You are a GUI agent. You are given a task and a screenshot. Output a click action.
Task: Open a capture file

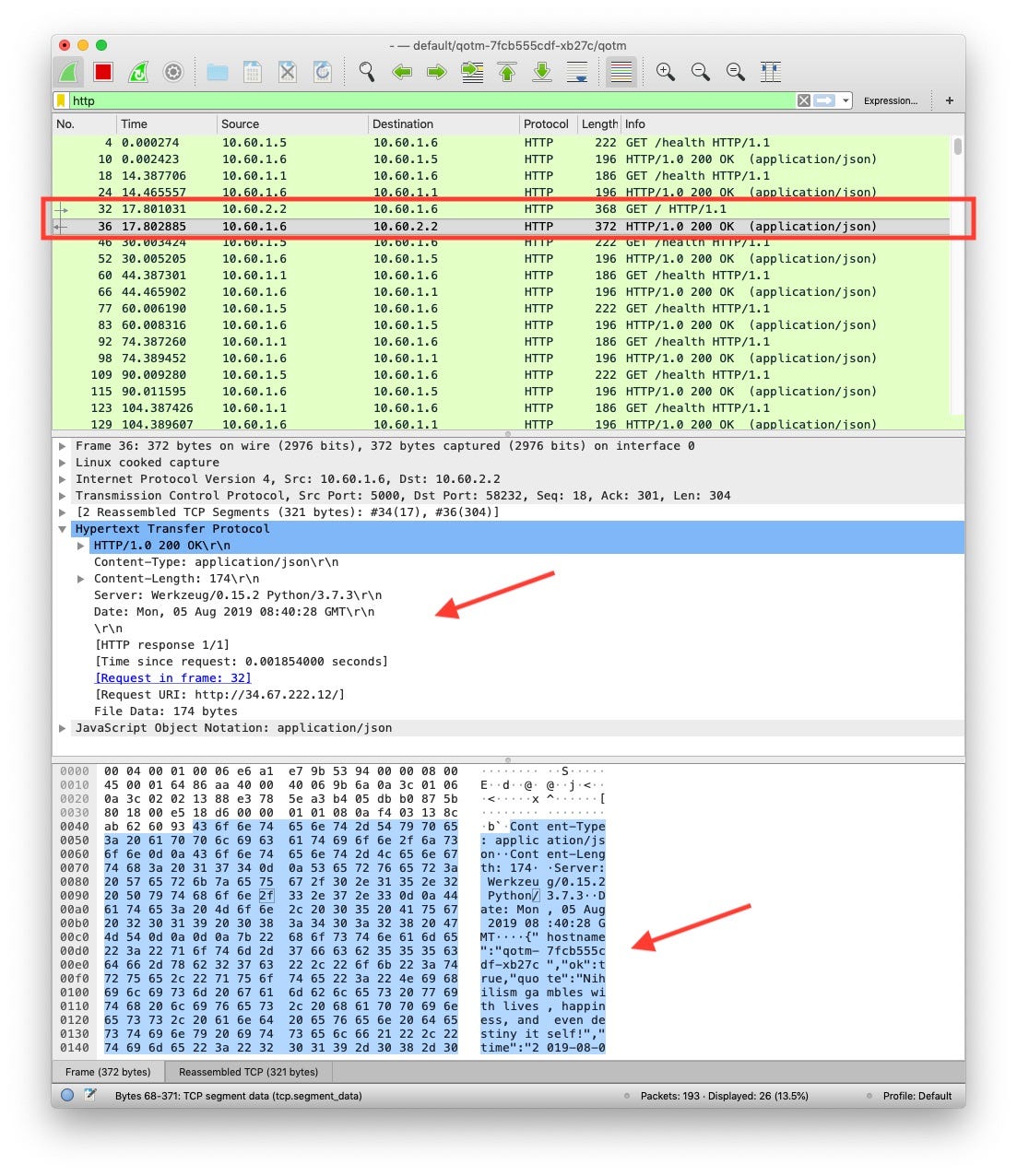(218, 72)
